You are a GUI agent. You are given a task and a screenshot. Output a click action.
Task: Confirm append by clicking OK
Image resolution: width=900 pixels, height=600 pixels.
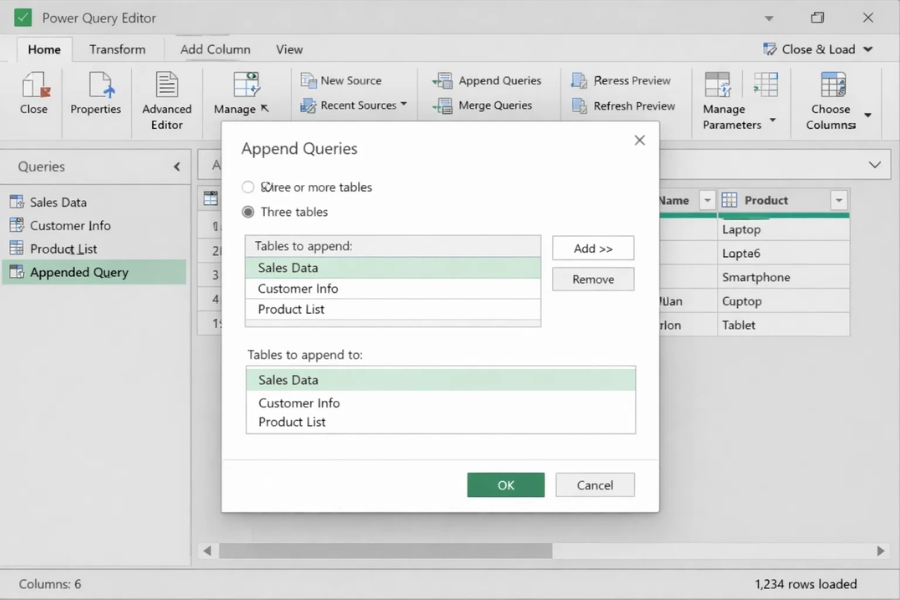[x=505, y=484]
